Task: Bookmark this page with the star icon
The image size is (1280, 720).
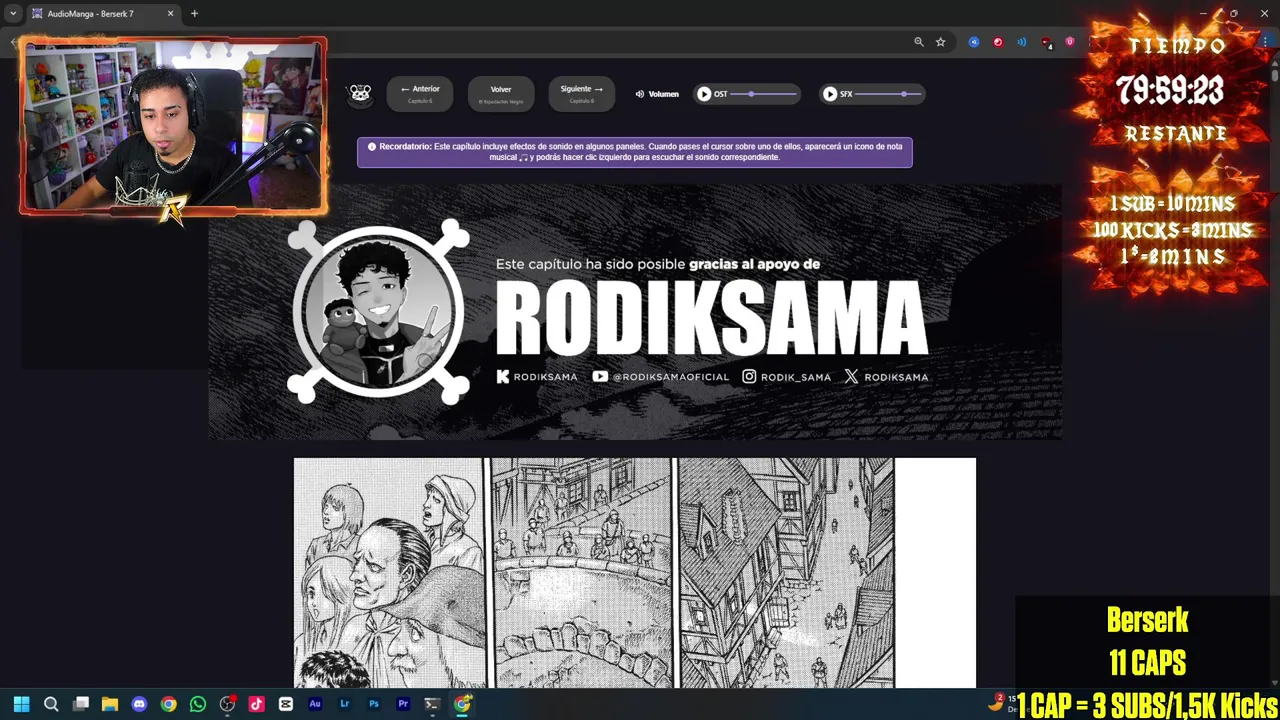Action: pyautogui.click(x=941, y=42)
